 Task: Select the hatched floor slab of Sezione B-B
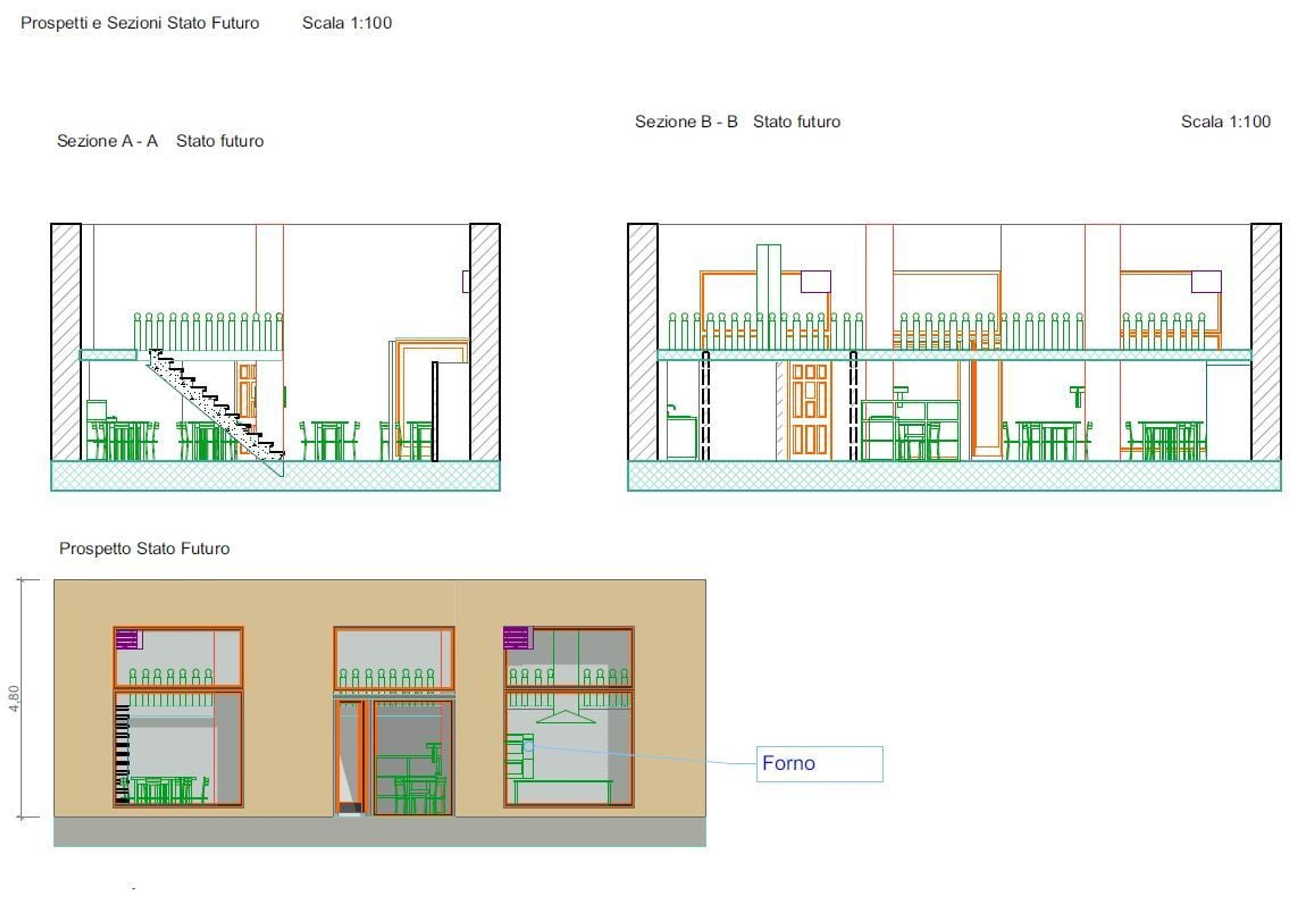pos(954,476)
